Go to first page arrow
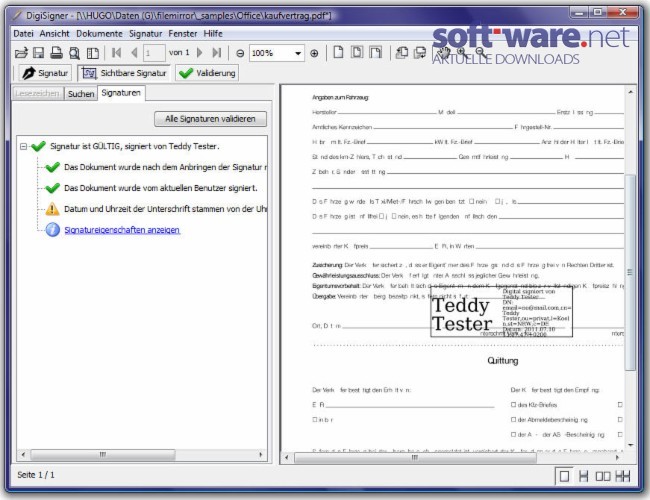The width and height of the screenshot is (650, 500). (116, 53)
